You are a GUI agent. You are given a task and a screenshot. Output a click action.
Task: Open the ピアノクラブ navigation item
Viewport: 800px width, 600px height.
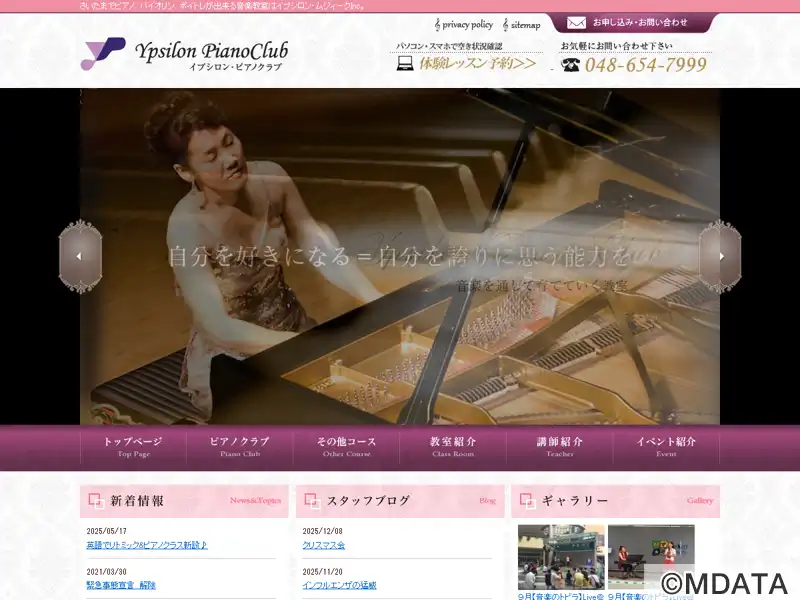240,446
